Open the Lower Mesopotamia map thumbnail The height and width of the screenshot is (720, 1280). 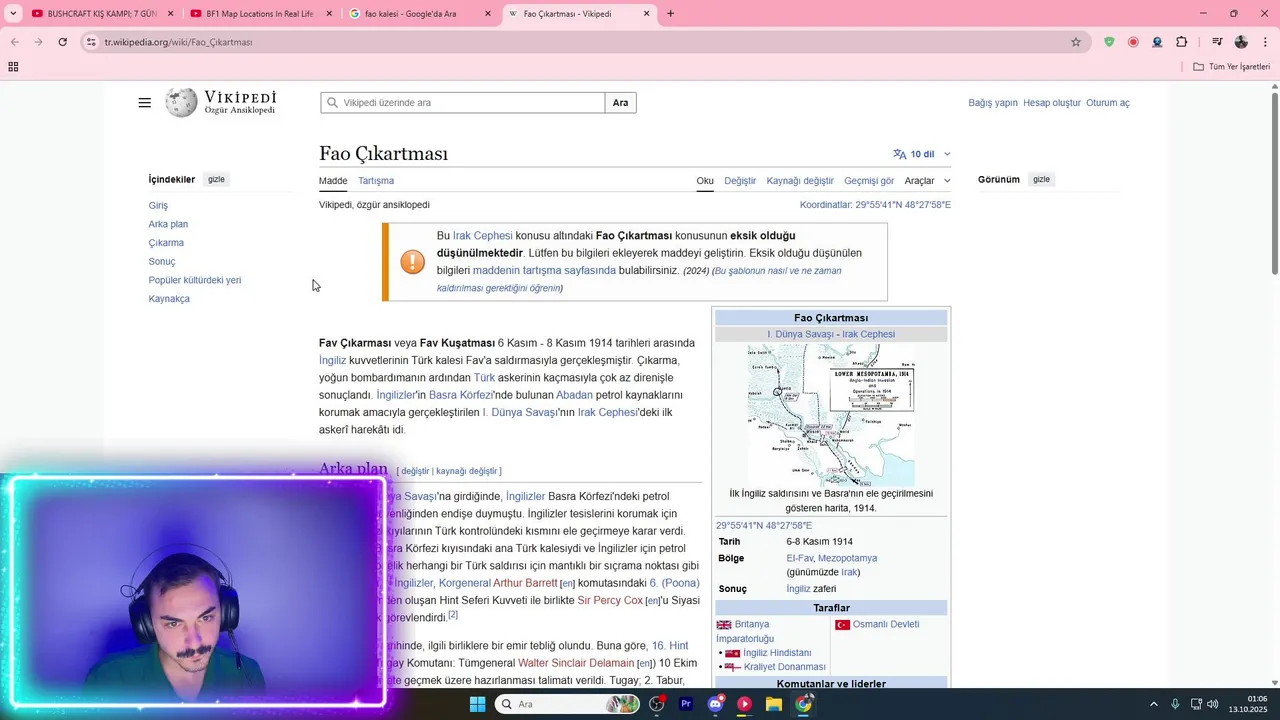pyautogui.click(x=831, y=415)
